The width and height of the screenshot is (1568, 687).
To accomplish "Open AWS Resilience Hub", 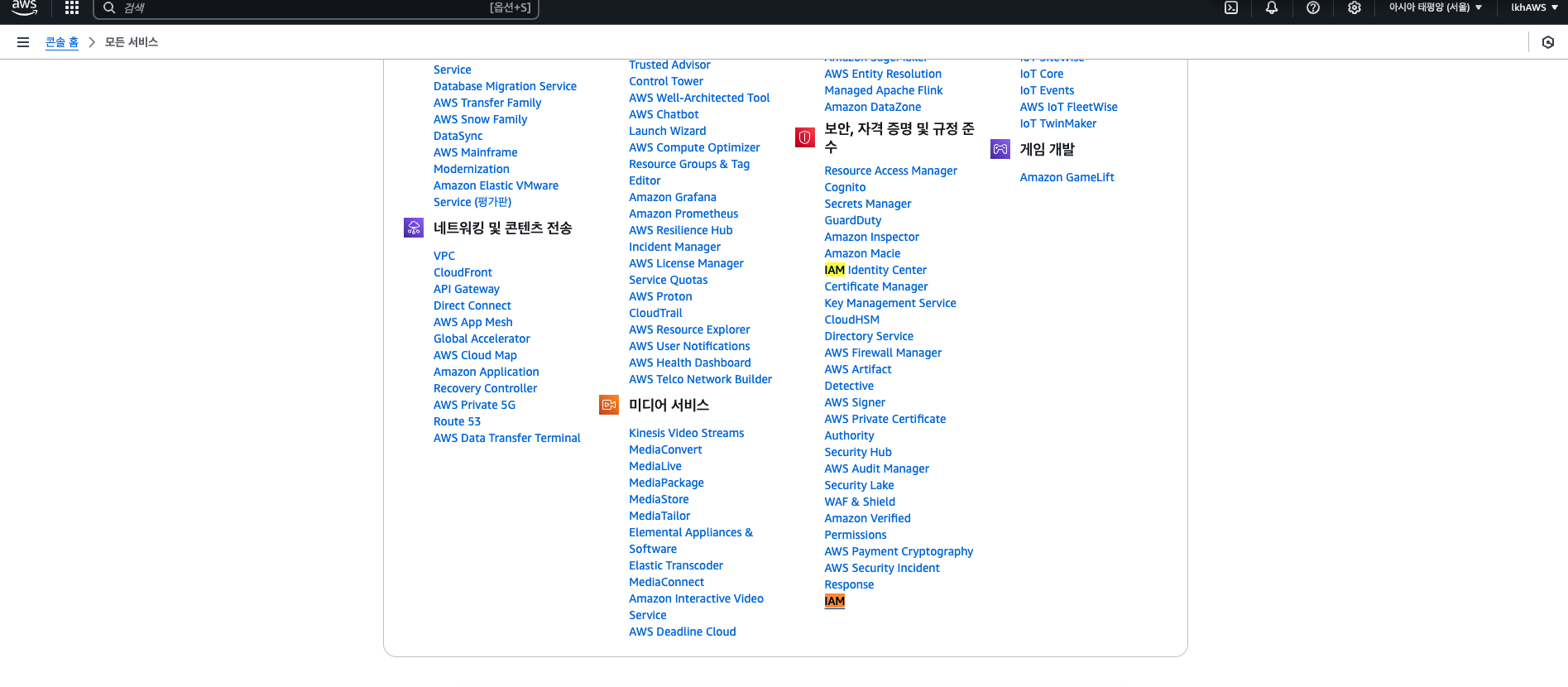I will pyautogui.click(x=680, y=230).
